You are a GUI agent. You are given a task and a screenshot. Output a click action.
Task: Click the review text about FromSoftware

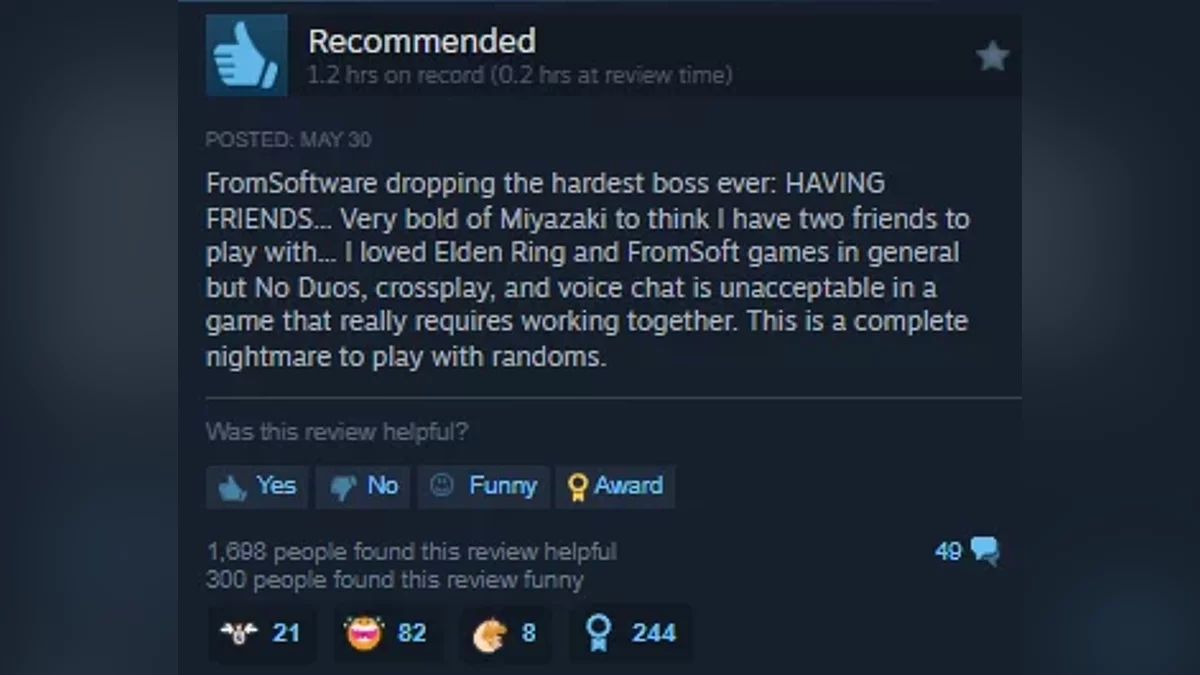588,270
